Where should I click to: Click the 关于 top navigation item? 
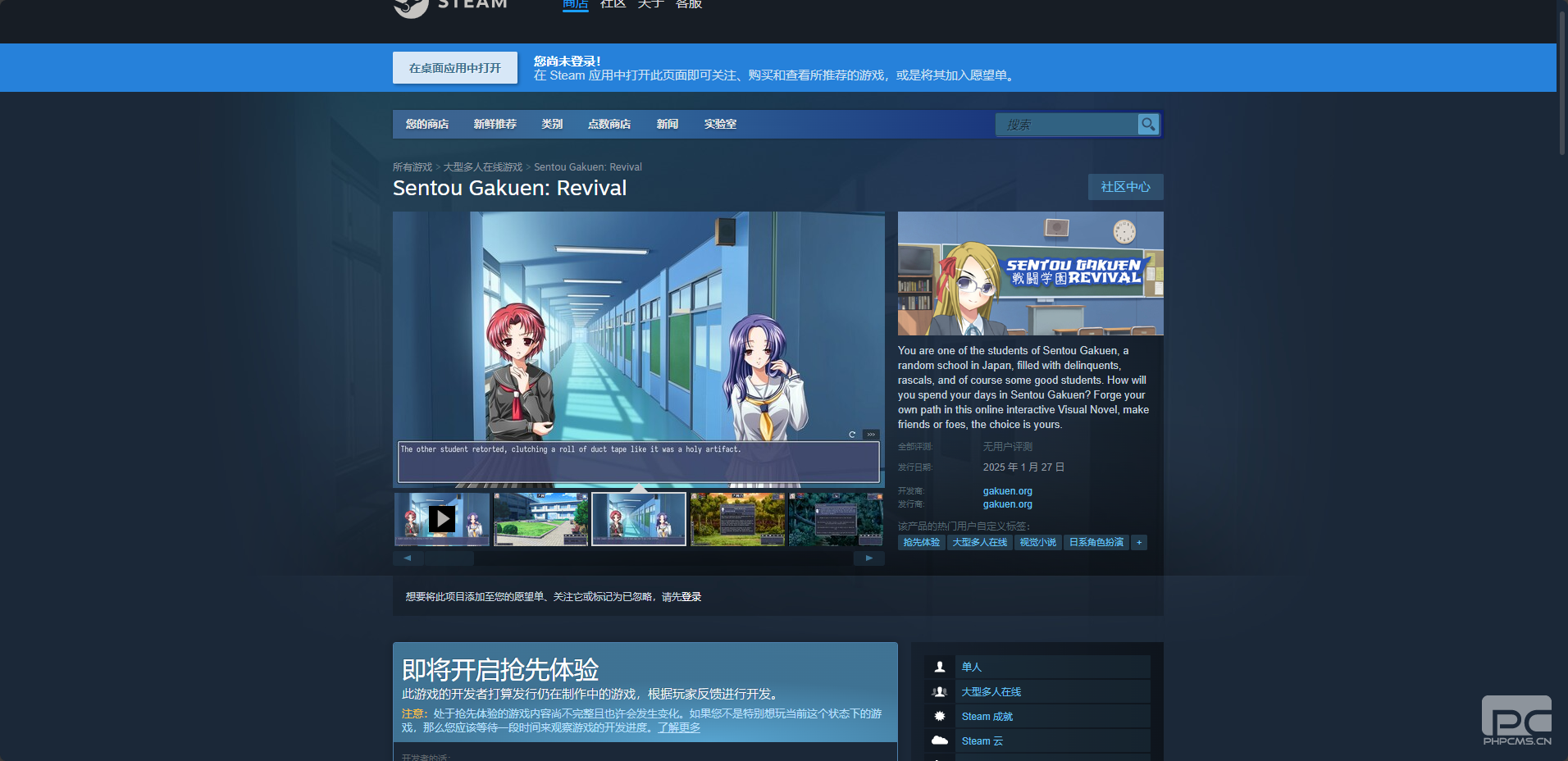click(651, 4)
